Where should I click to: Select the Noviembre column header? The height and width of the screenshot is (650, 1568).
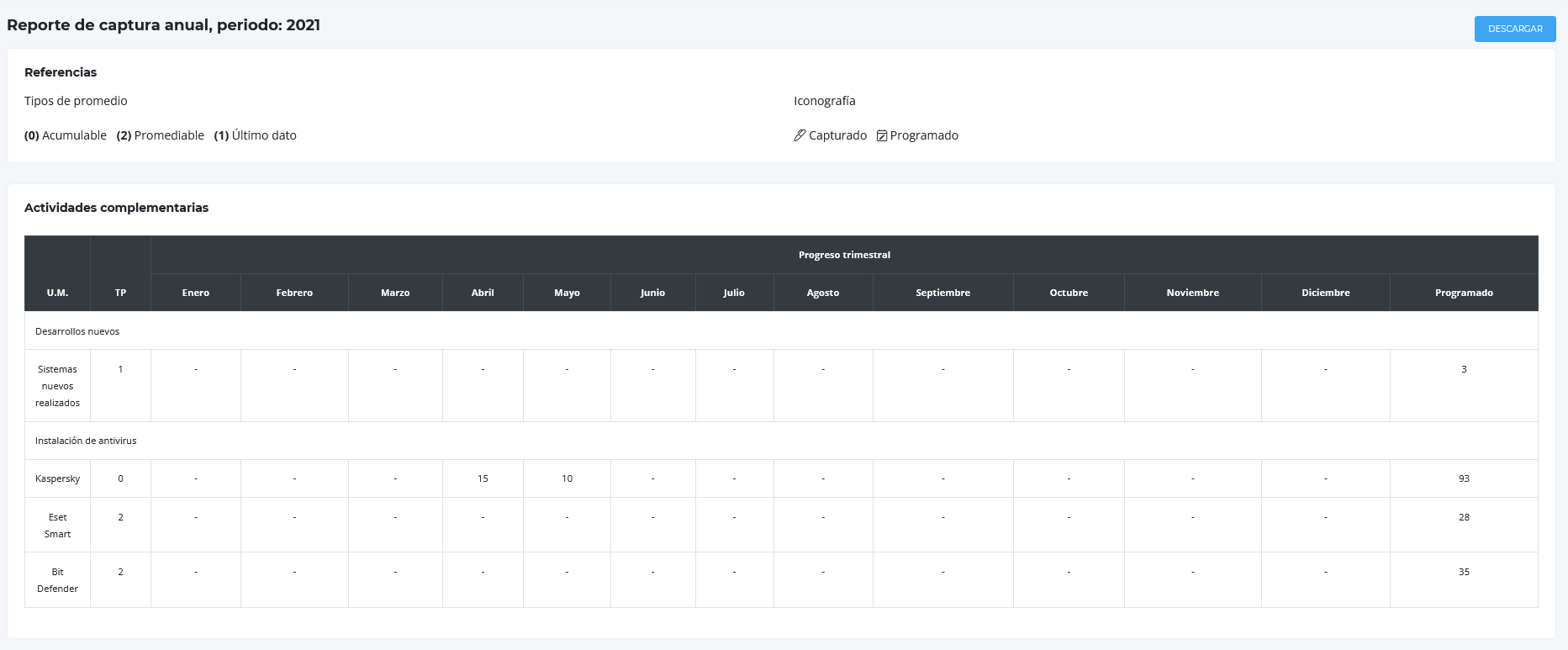[1192, 293]
